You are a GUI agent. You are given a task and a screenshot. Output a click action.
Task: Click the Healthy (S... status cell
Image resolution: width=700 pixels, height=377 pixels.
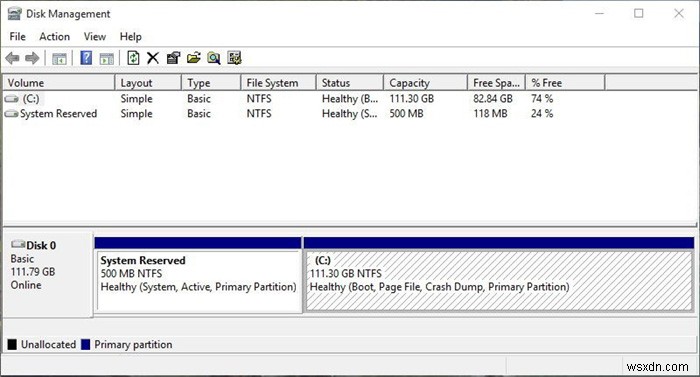tap(350, 114)
